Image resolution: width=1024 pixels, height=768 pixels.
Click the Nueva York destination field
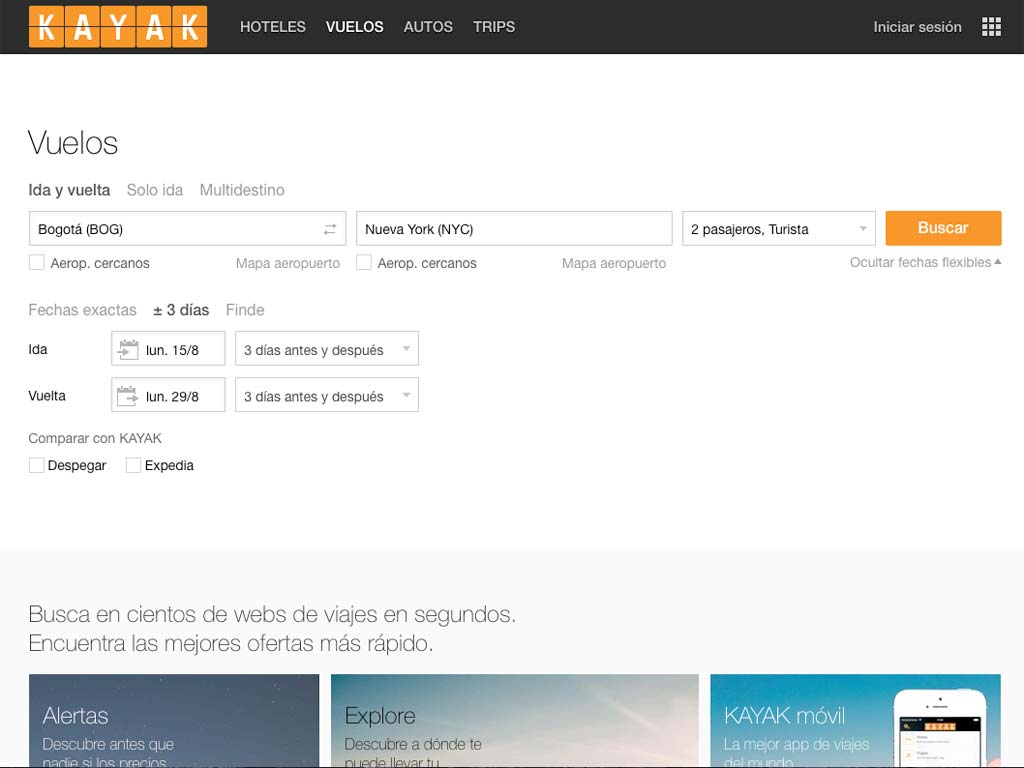click(x=513, y=228)
